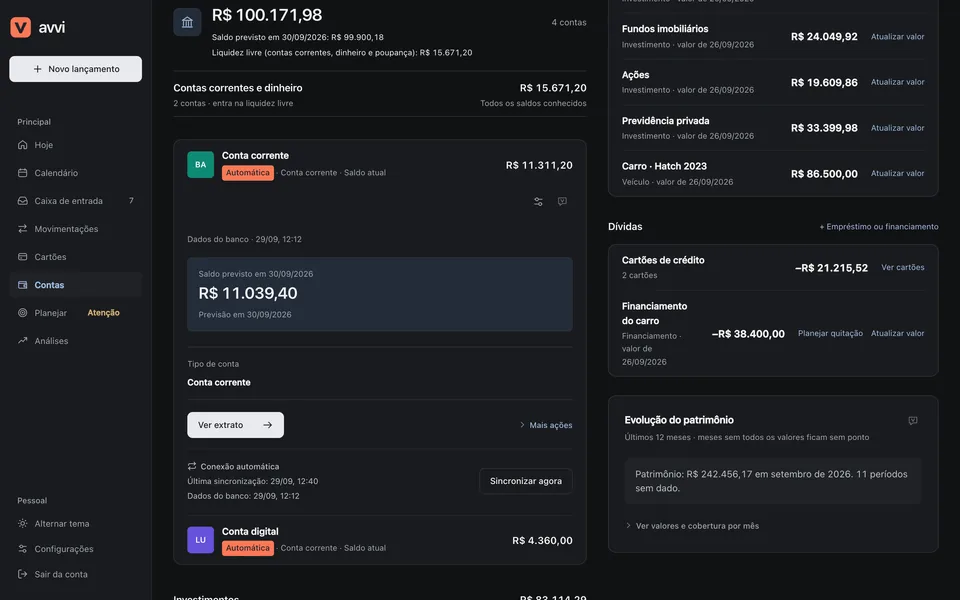Click the Sair da conta exit icon

click(23, 574)
